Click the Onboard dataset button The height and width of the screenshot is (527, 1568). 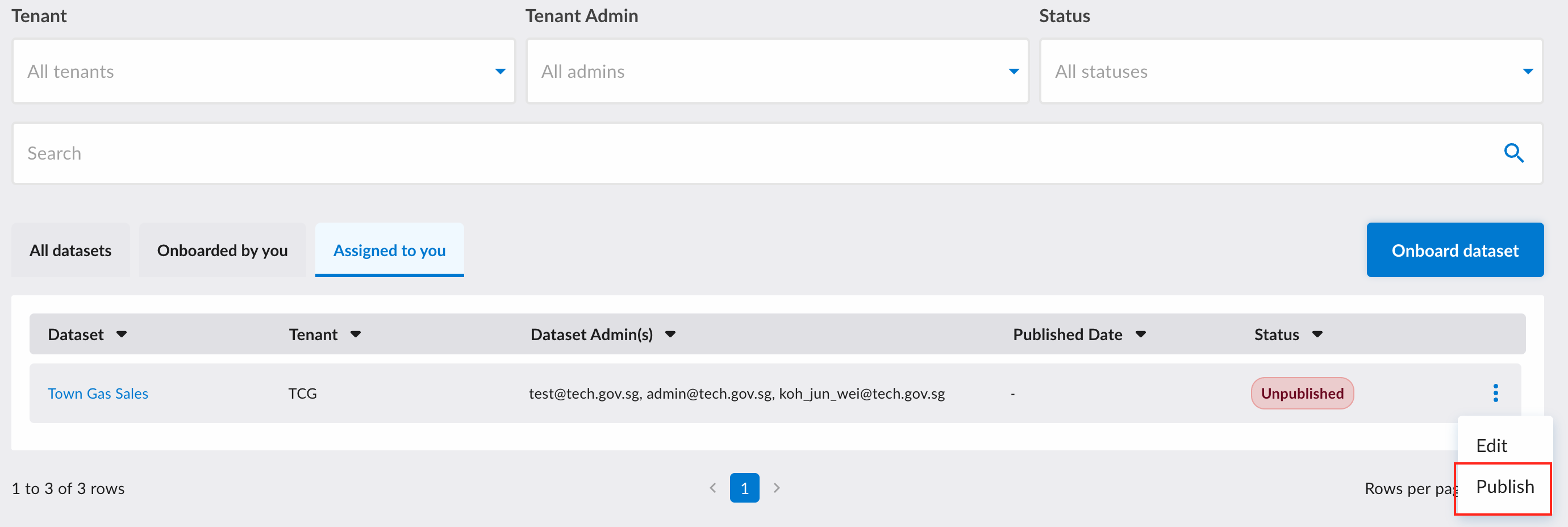click(1455, 250)
